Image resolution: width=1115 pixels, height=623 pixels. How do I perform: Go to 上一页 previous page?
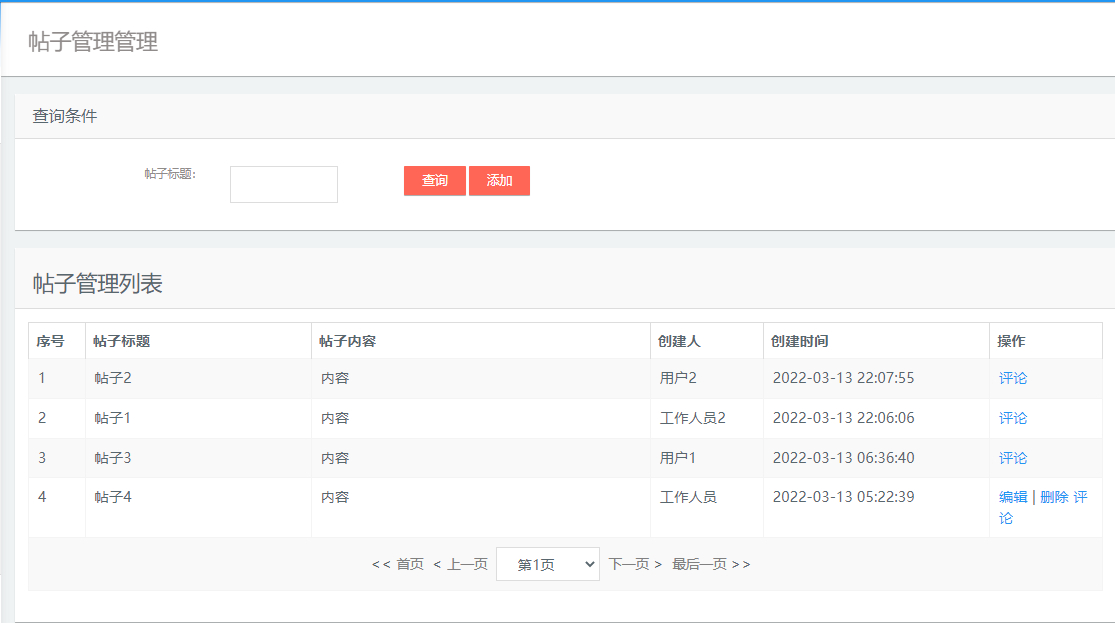(x=462, y=564)
